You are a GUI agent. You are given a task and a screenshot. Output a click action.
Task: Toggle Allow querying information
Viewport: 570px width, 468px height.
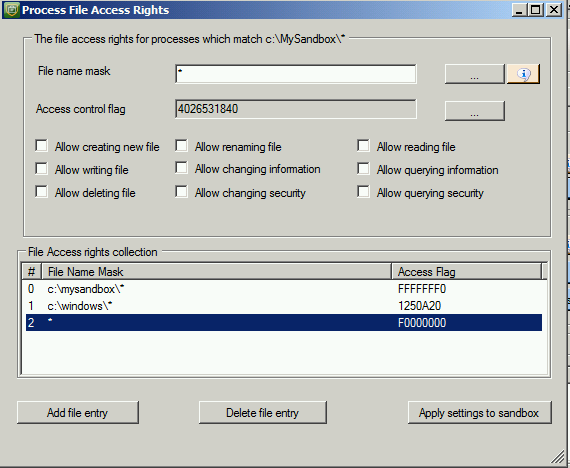(363, 169)
